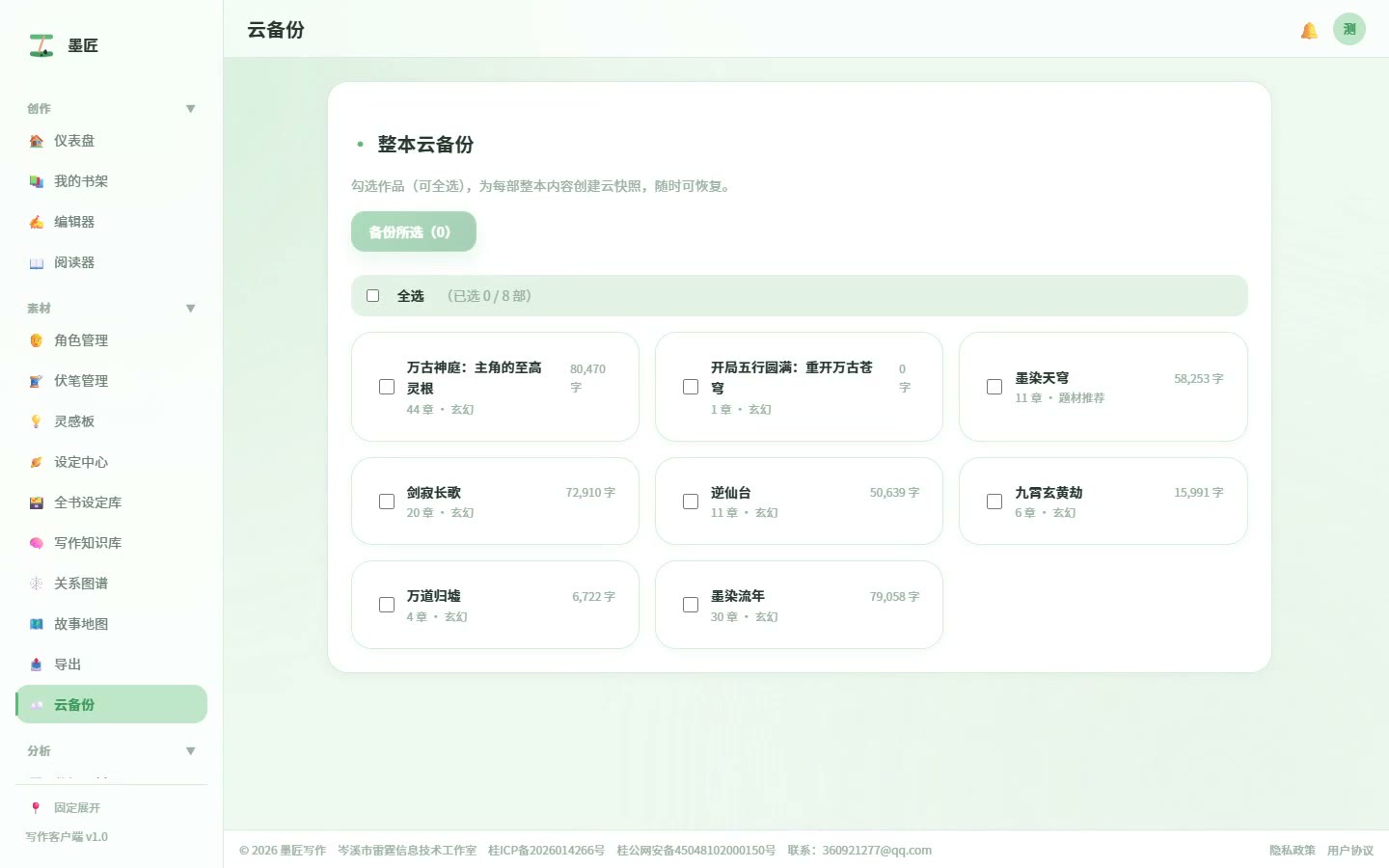Go to 我的书架 menu item
This screenshot has height=868, width=1389.
112,181
